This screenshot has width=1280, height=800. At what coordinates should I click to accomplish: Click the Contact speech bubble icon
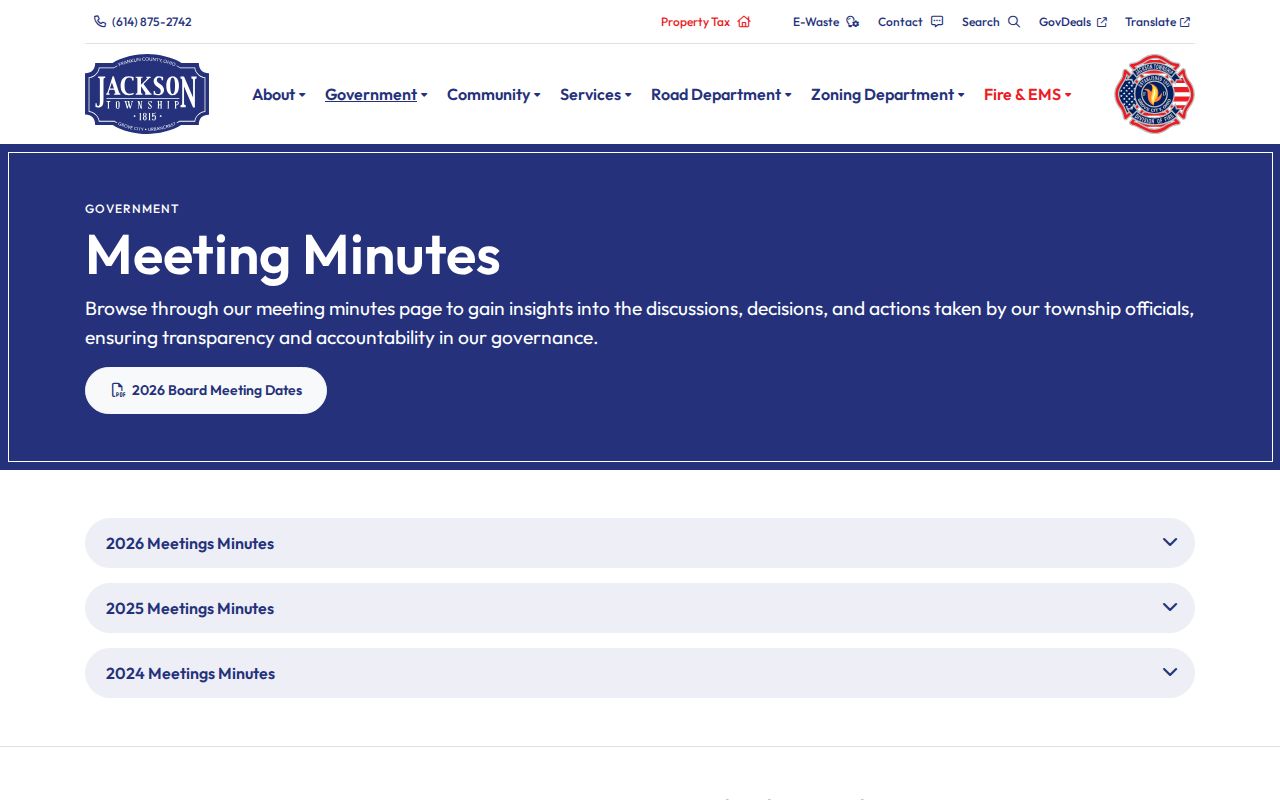pos(937,21)
